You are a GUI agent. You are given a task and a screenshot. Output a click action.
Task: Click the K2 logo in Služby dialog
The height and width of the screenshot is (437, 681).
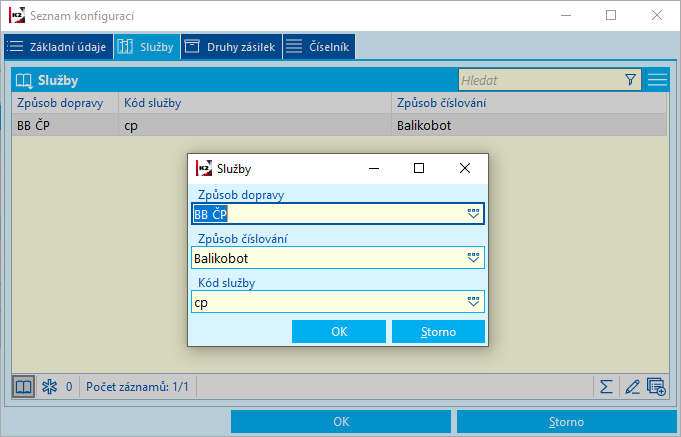pos(203,168)
